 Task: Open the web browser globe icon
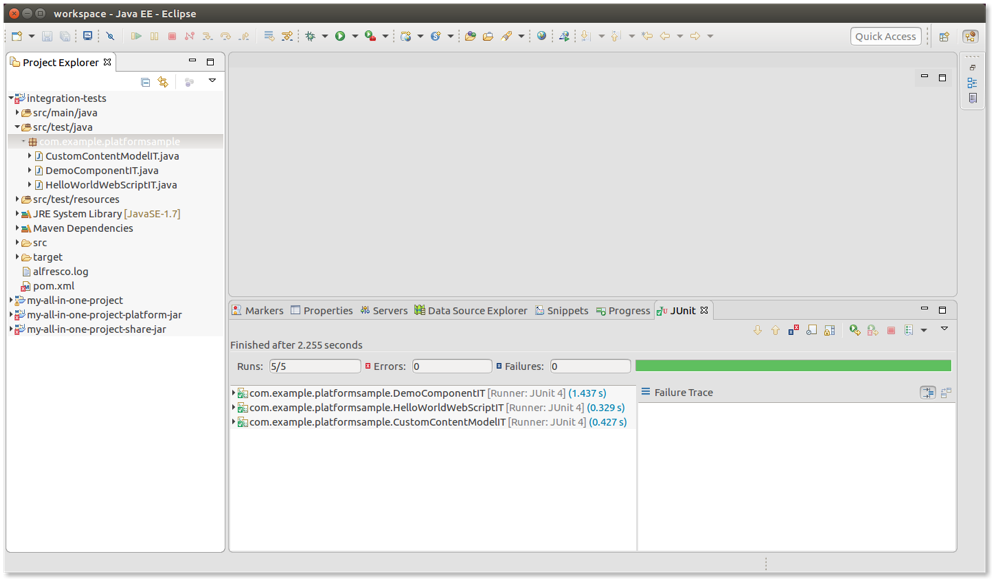click(542, 36)
